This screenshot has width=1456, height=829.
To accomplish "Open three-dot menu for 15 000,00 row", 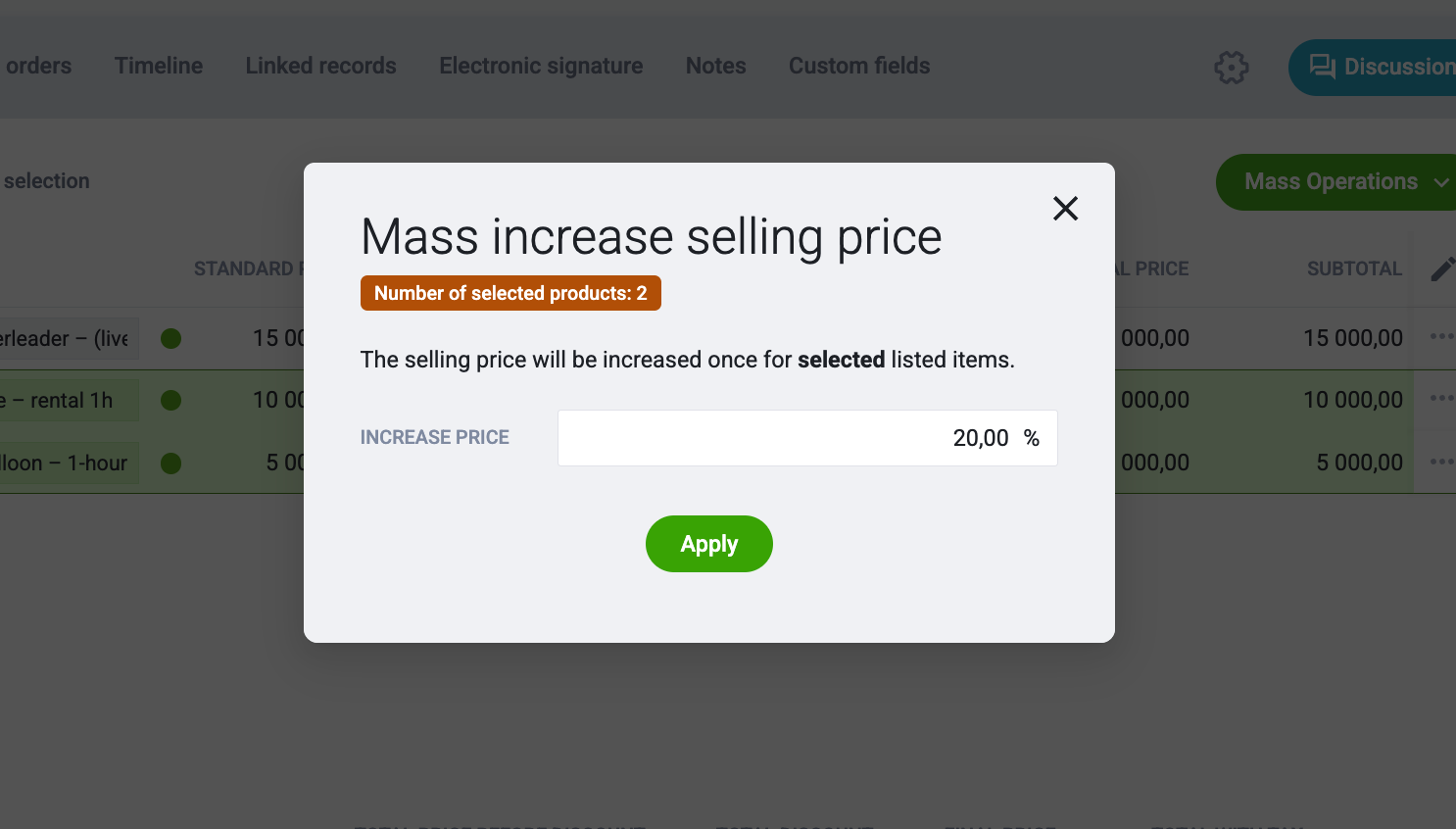I will pos(1441,336).
